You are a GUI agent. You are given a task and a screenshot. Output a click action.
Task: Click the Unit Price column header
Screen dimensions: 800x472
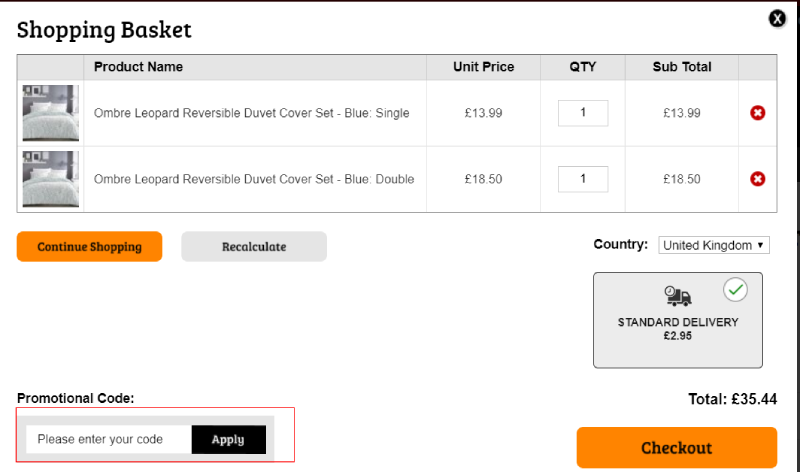point(483,67)
